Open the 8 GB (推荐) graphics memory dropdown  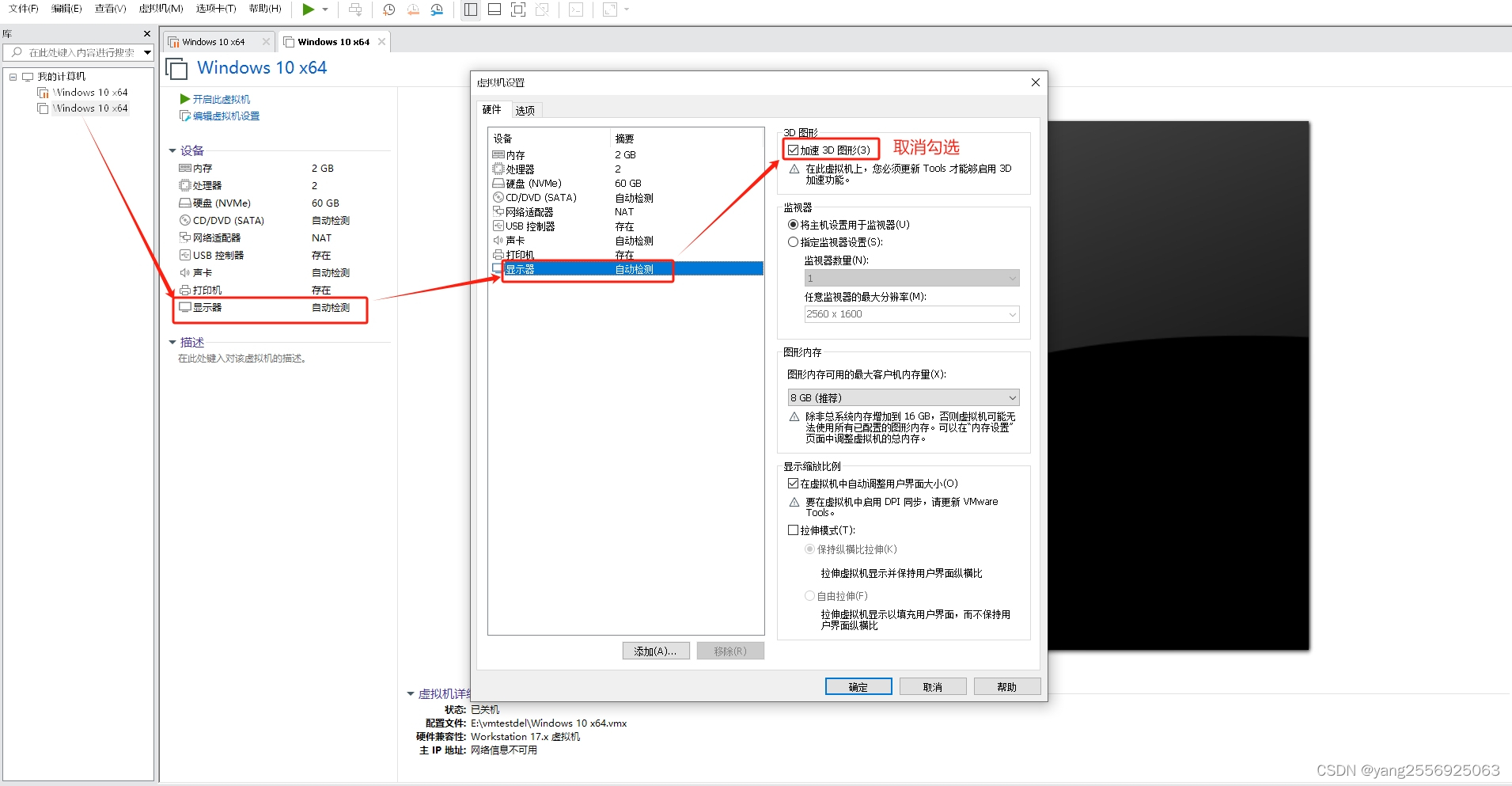tap(903, 397)
